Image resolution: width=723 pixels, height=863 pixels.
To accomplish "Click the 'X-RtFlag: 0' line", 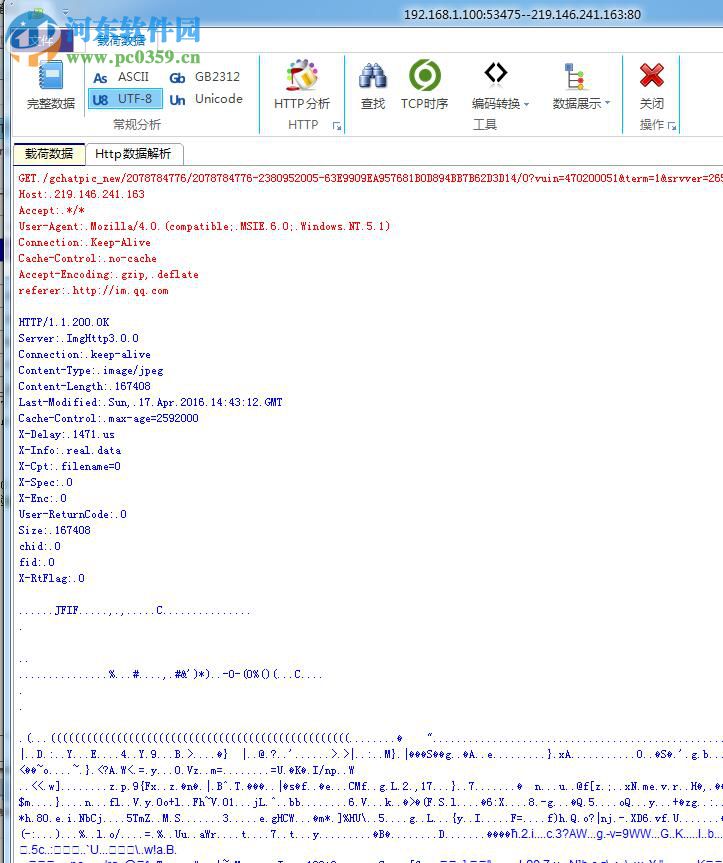I will (52, 578).
